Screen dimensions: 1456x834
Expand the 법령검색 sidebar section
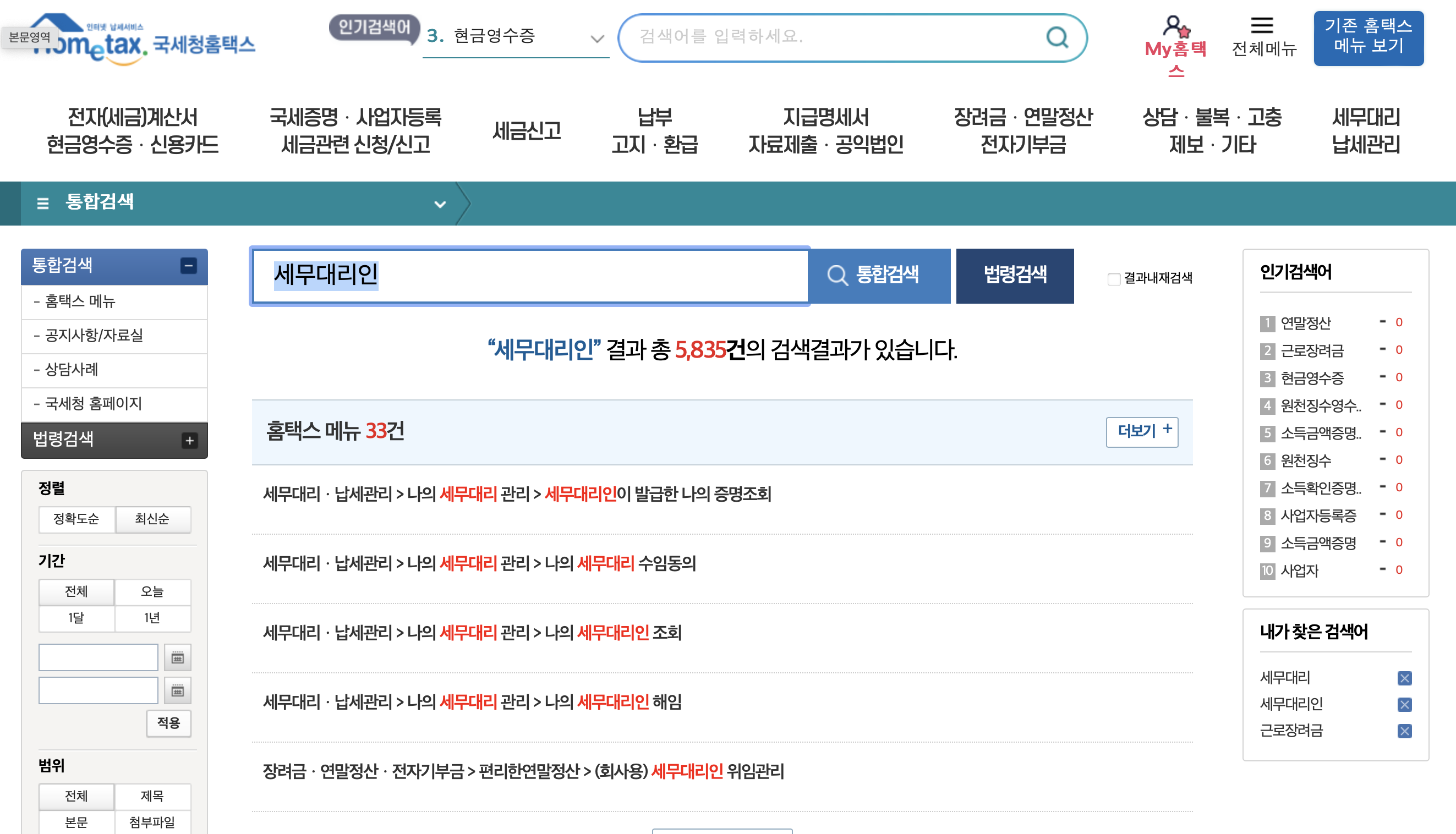pyautogui.click(x=190, y=441)
